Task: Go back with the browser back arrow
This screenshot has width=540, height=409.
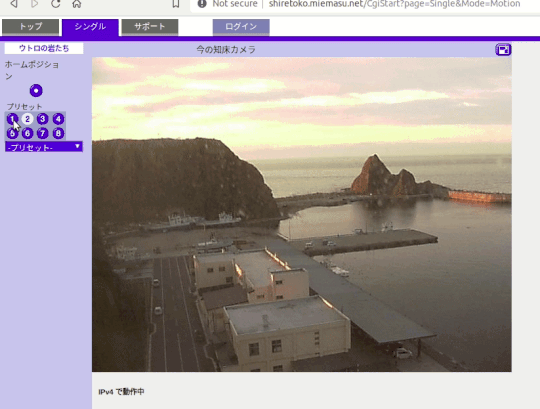Action: (x=14, y=3)
